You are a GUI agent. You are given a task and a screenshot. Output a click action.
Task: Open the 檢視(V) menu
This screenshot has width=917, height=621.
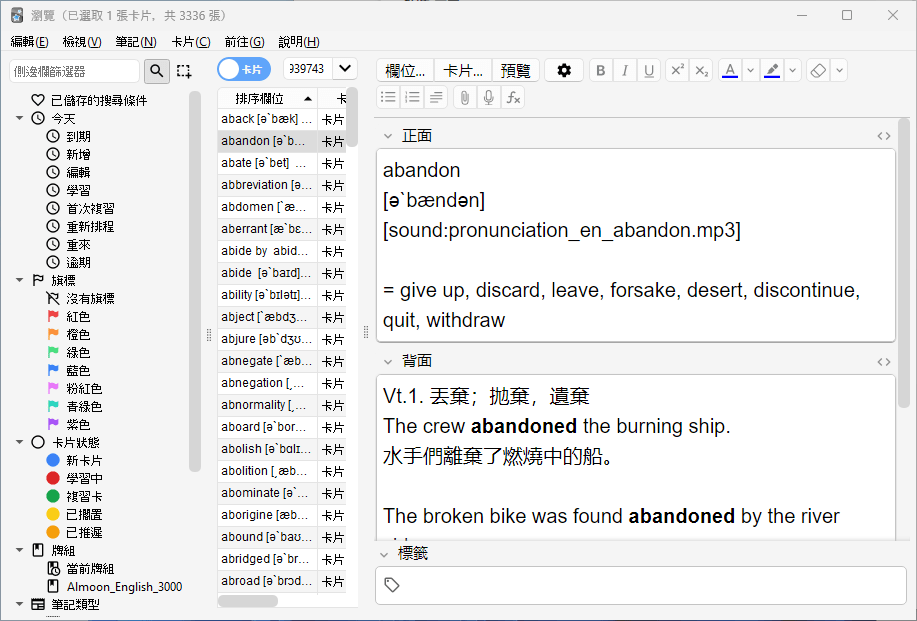click(82, 42)
